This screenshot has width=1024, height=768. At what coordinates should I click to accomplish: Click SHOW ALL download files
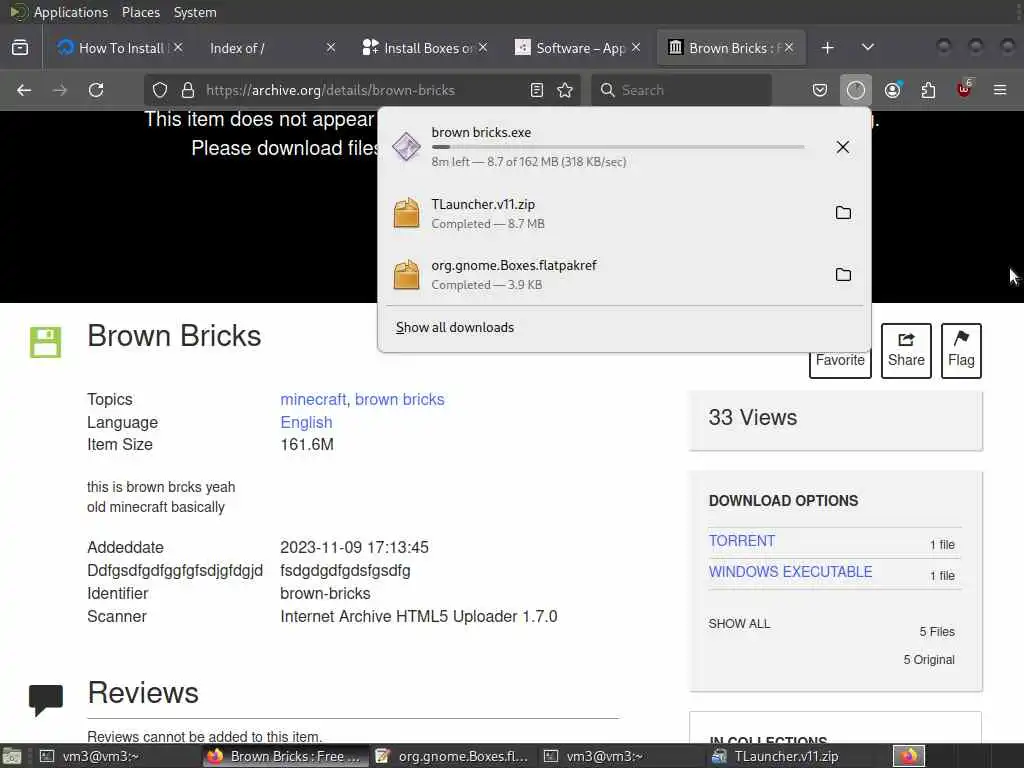point(739,624)
